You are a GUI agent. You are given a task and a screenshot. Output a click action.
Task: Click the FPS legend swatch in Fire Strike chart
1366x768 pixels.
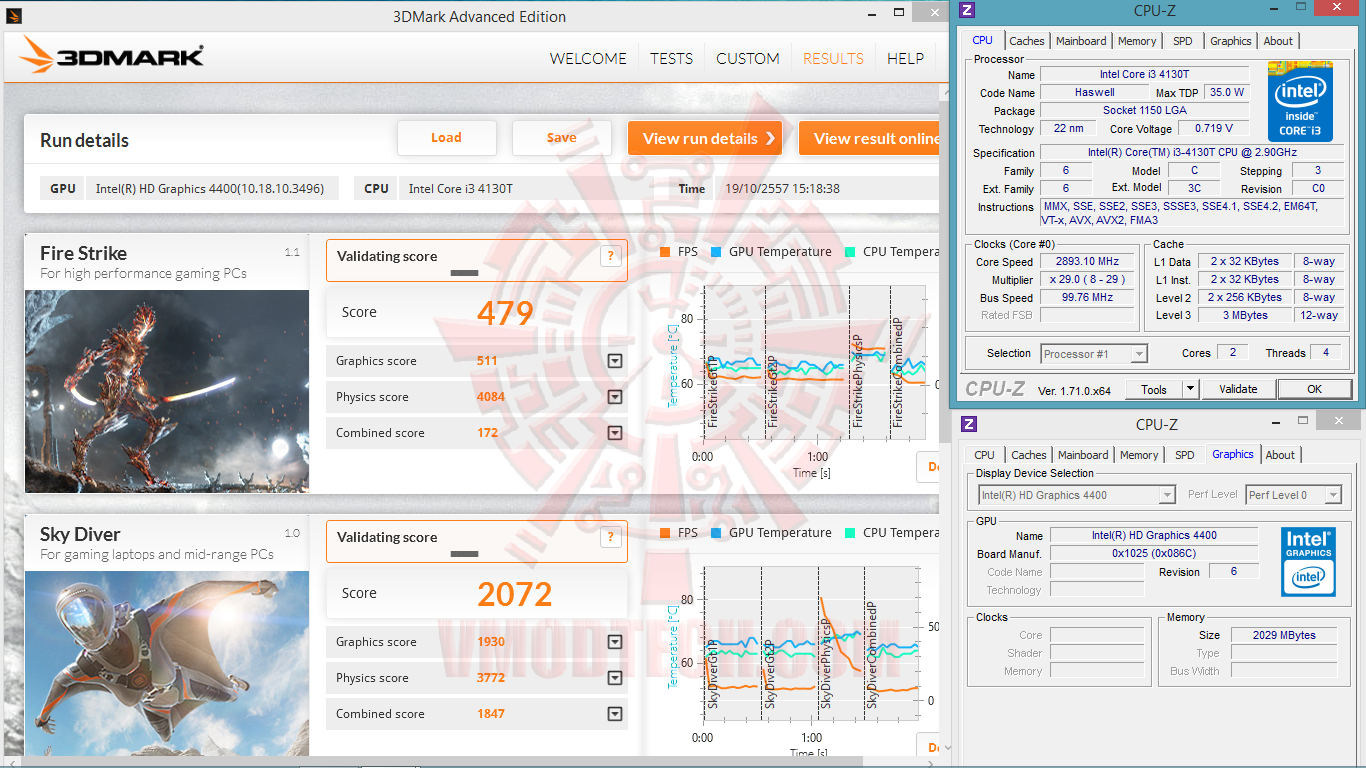(665, 252)
